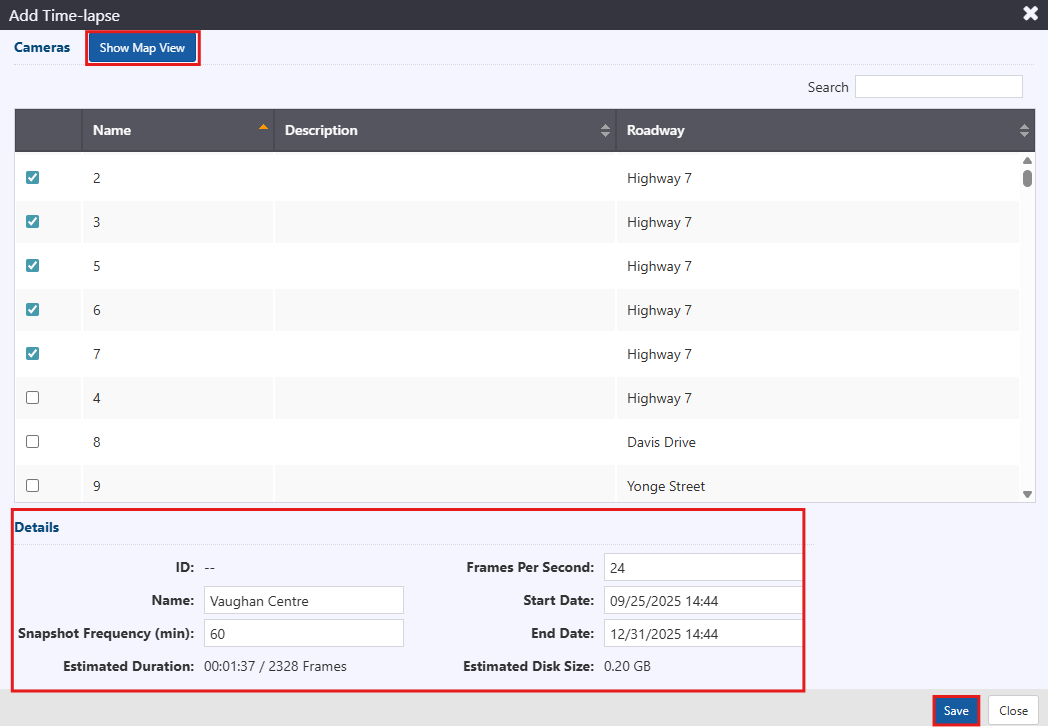Check the checkbox for camera 4
Image resolution: width=1048 pixels, height=727 pixels.
[32, 398]
